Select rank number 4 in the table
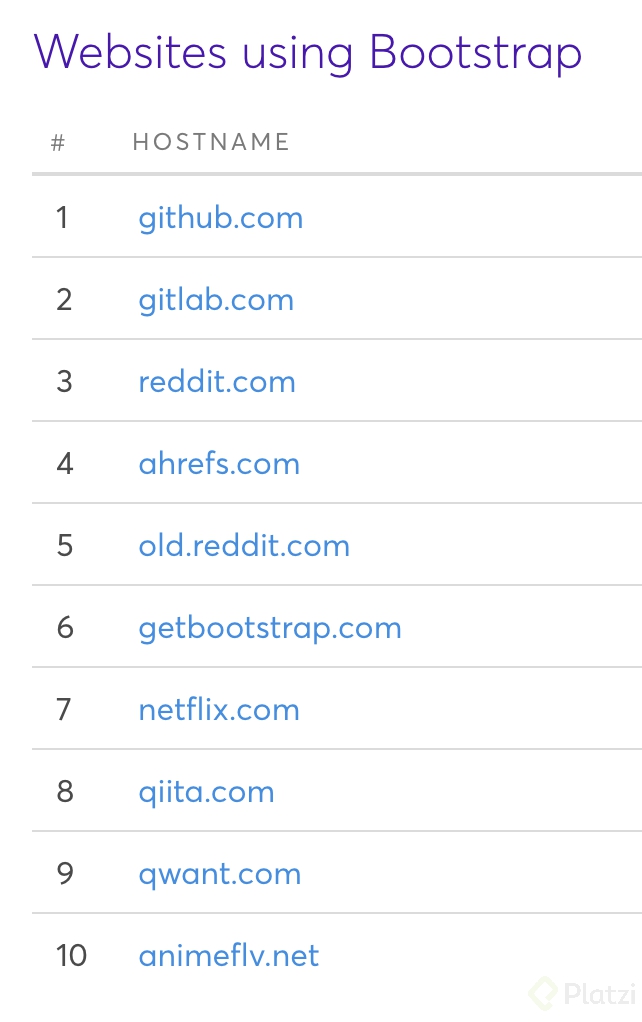The image size is (642, 1022). click(65, 464)
